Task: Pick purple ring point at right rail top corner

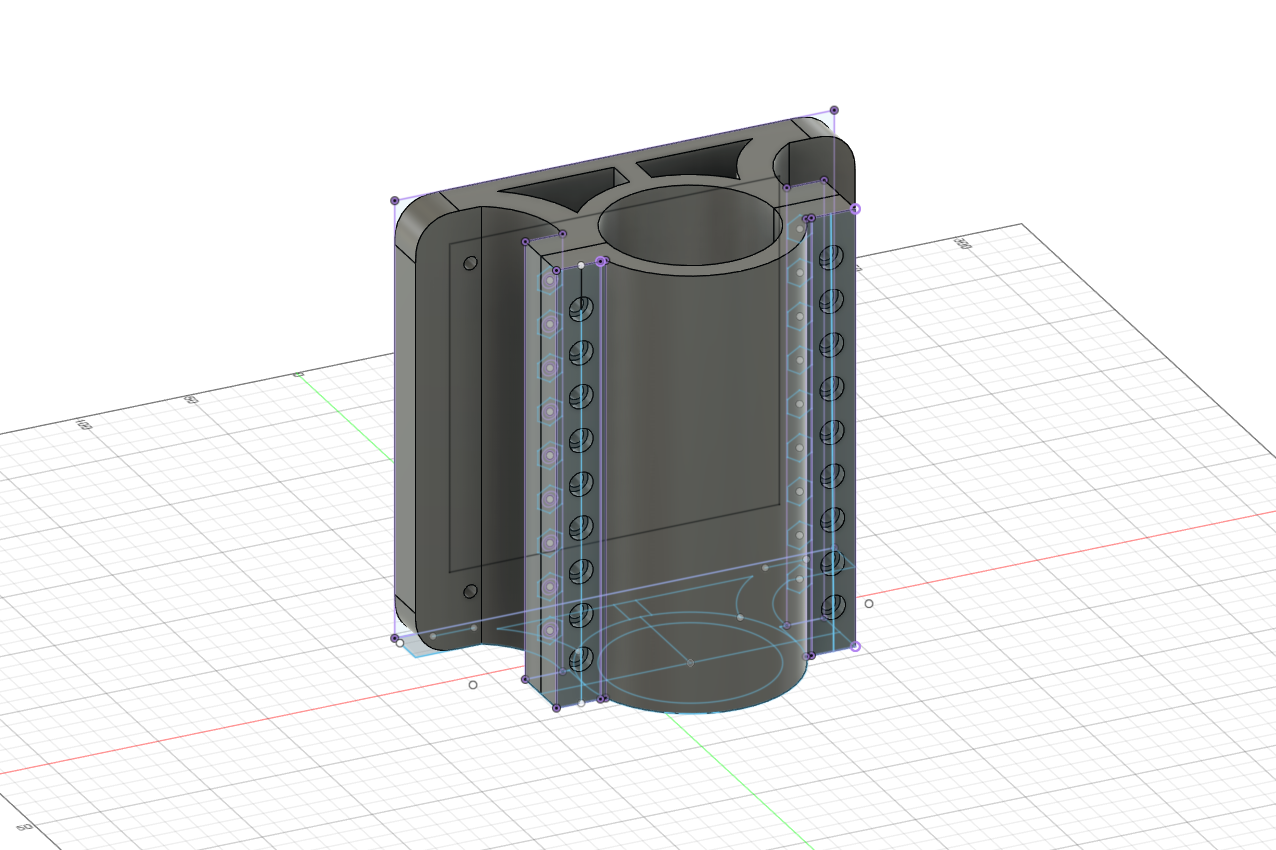Action: (x=855, y=209)
